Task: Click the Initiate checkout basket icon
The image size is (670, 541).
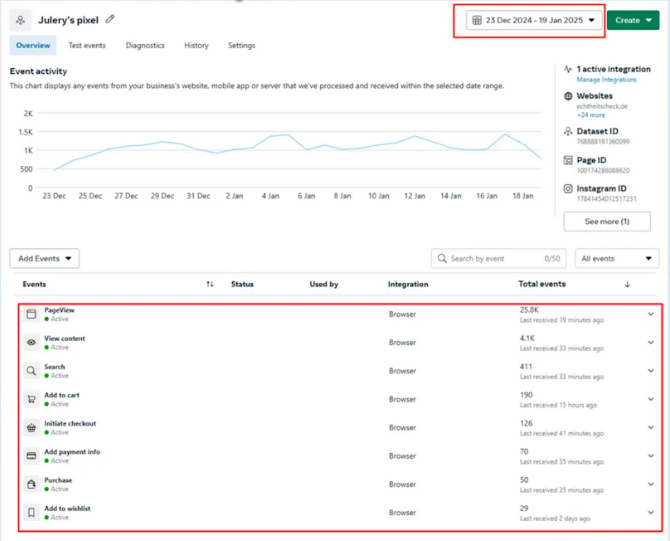Action: pyautogui.click(x=31, y=427)
